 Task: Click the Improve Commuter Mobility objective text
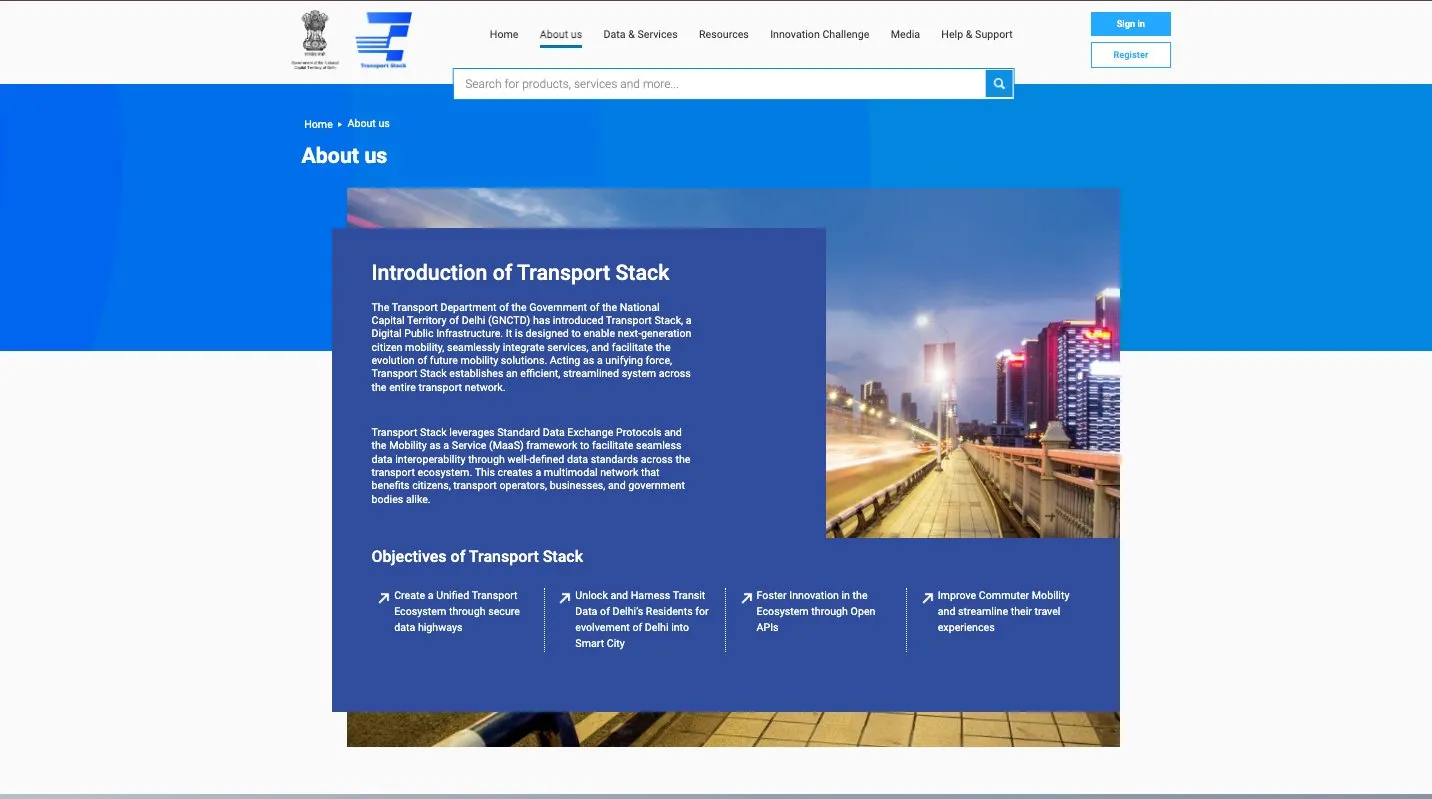click(x=1003, y=611)
